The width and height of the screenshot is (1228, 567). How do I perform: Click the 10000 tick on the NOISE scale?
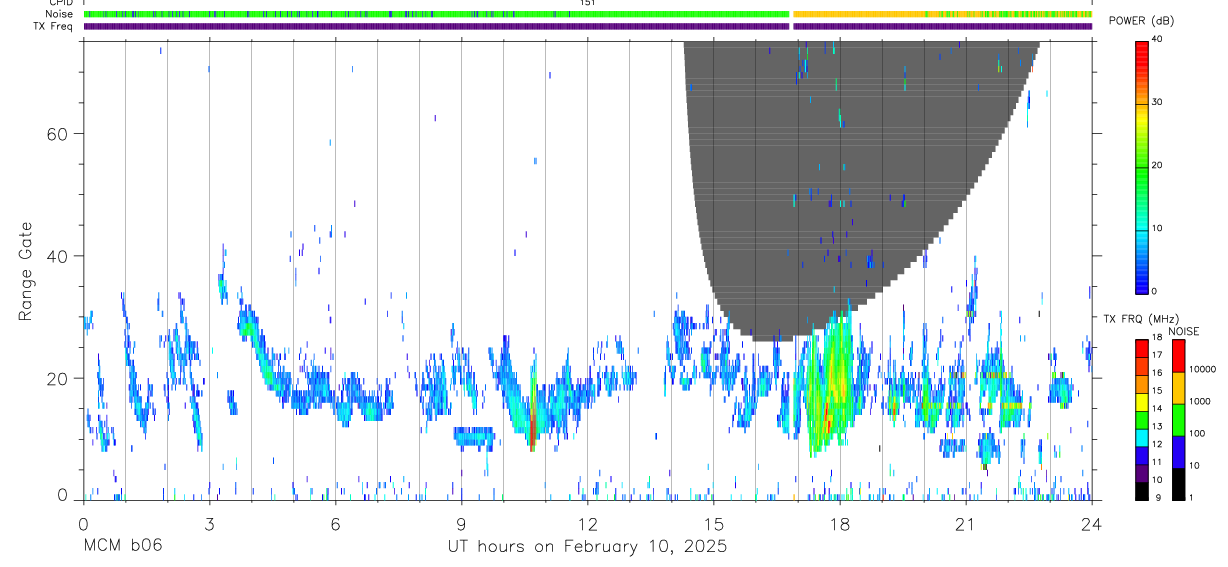tap(1202, 369)
